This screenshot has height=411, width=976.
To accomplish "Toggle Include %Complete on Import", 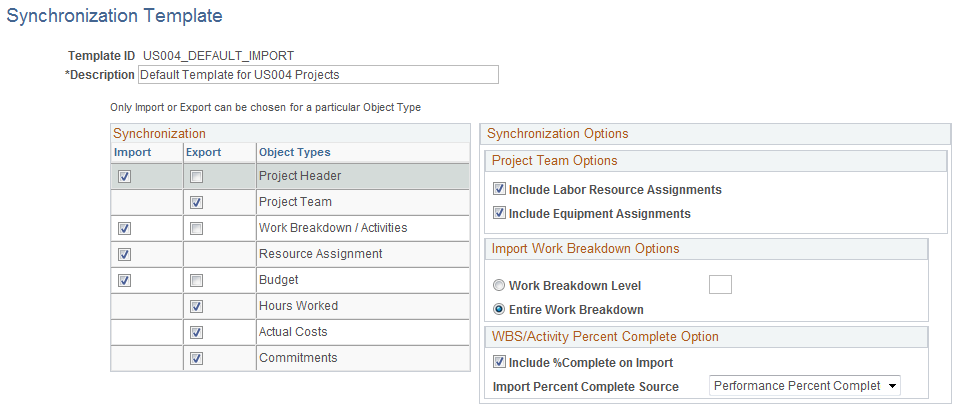I will coord(499,363).
